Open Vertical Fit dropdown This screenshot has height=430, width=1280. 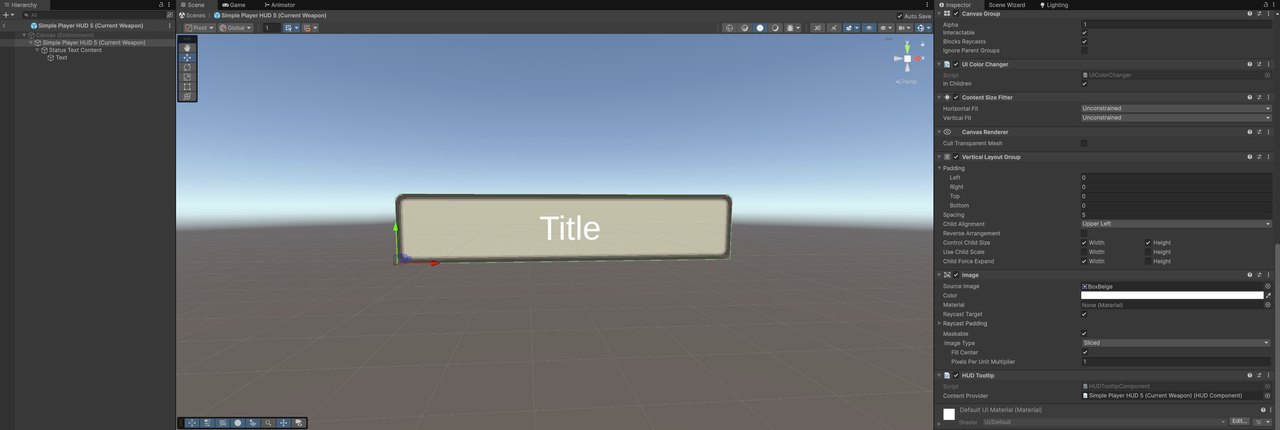click(x=1176, y=118)
